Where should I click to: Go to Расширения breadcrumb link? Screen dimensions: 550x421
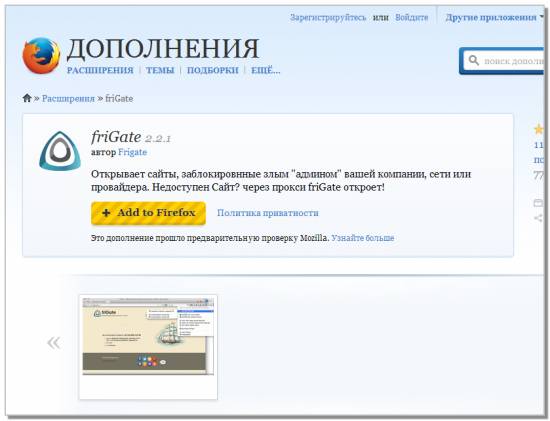coord(68,99)
